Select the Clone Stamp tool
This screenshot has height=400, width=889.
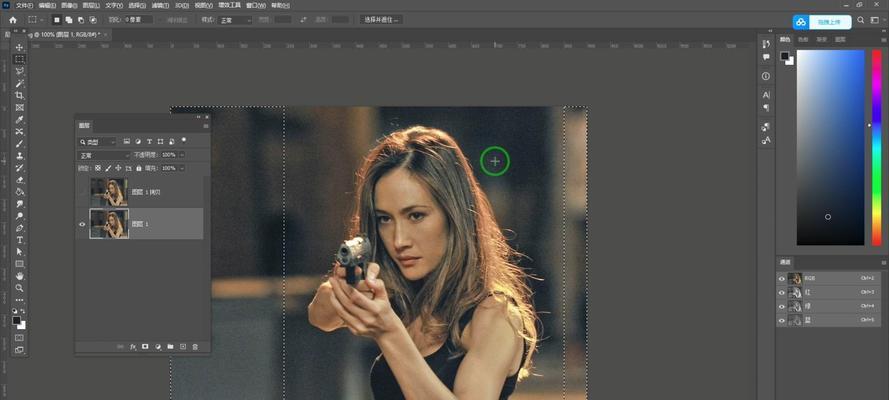coord(19,155)
